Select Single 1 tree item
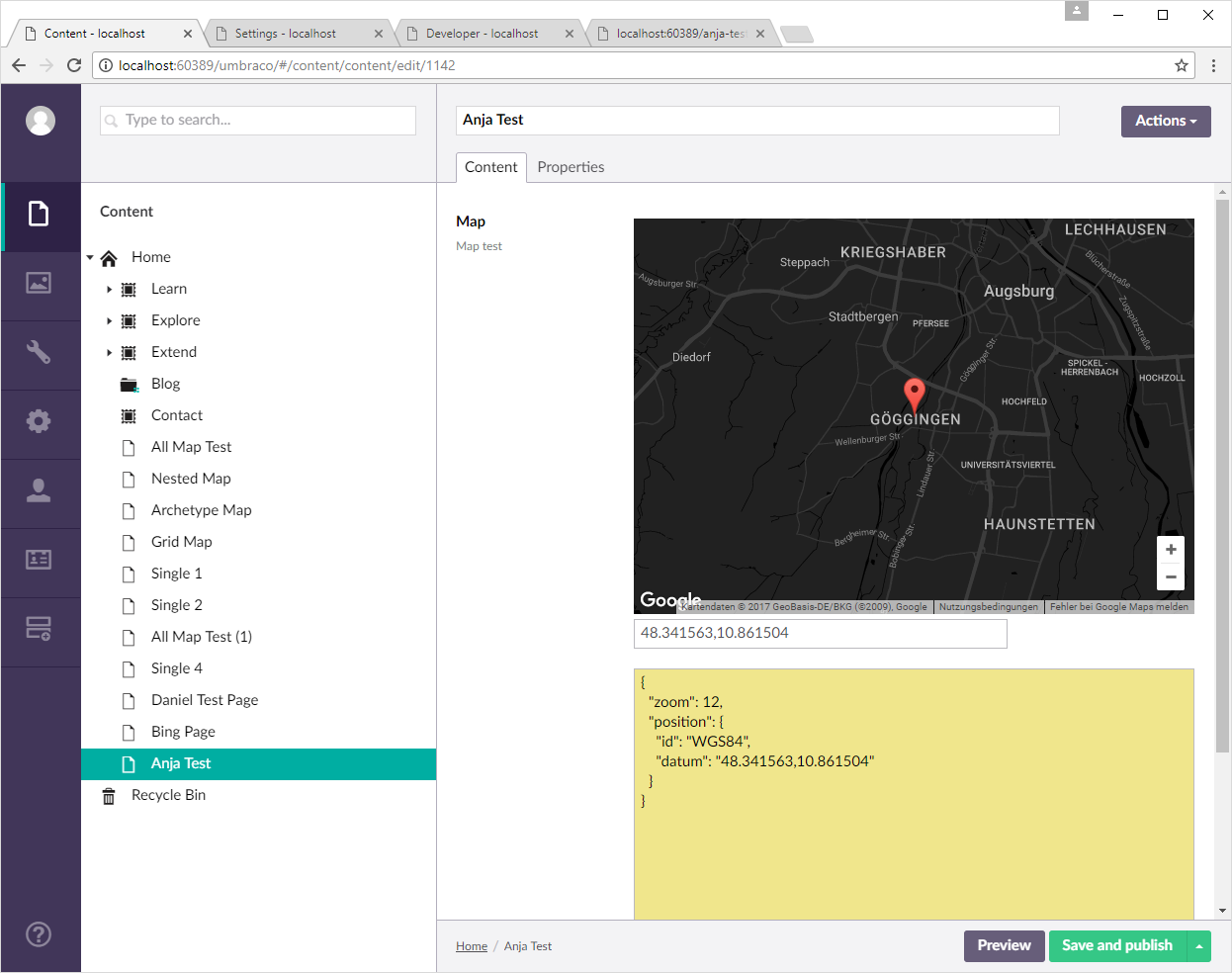 (176, 575)
